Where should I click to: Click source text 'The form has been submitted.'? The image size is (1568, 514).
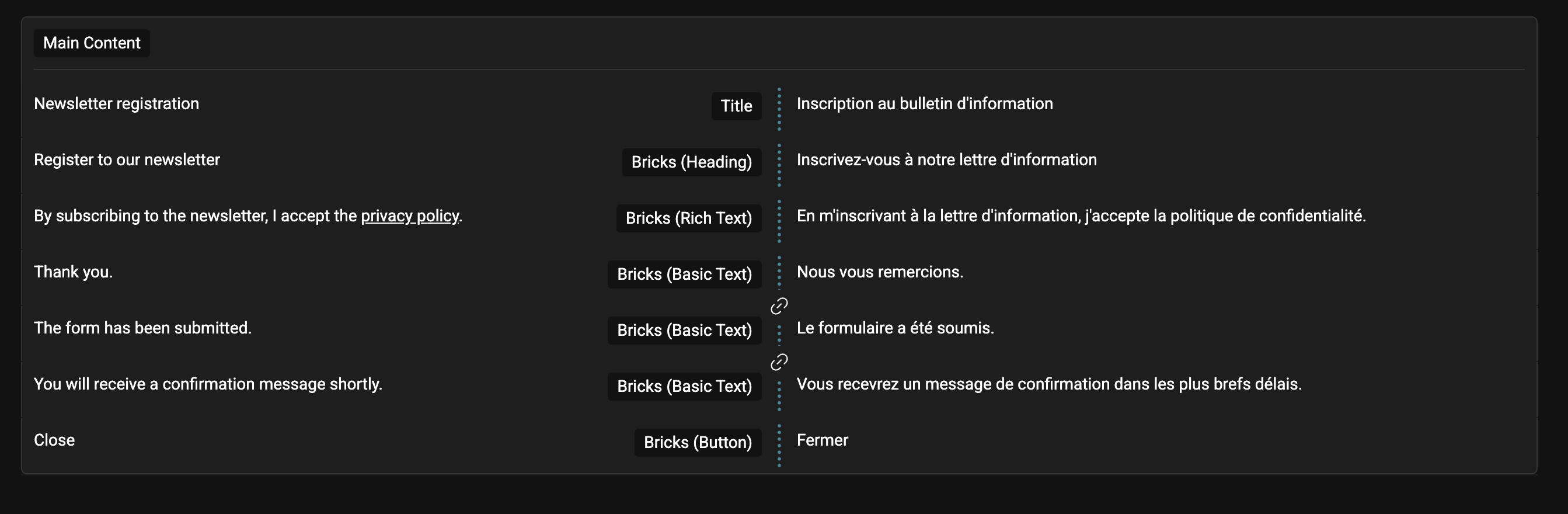[142, 328]
